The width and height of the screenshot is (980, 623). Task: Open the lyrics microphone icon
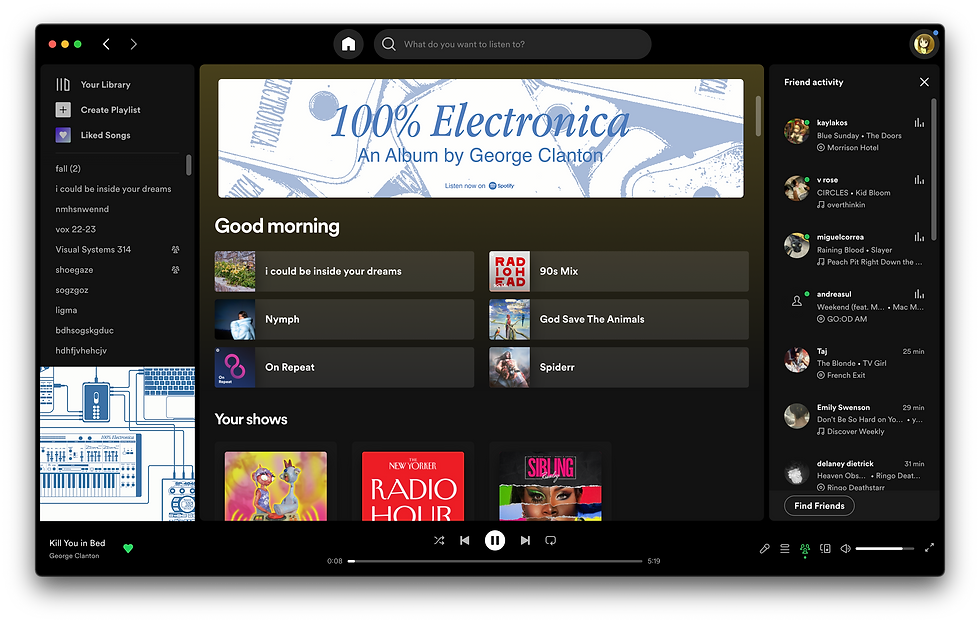(764, 549)
